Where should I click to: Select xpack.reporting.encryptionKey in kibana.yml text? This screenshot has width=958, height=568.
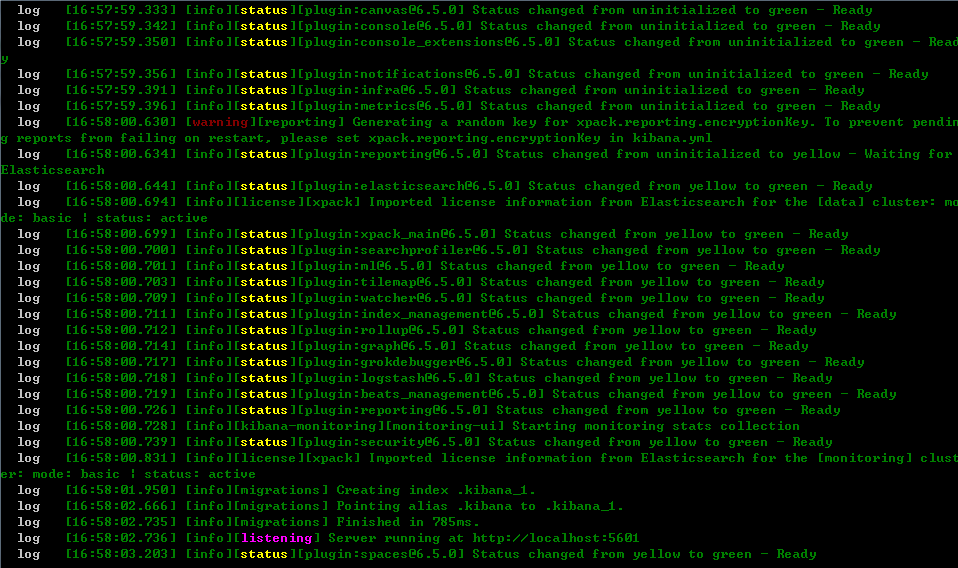pyautogui.click(x=540, y=138)
